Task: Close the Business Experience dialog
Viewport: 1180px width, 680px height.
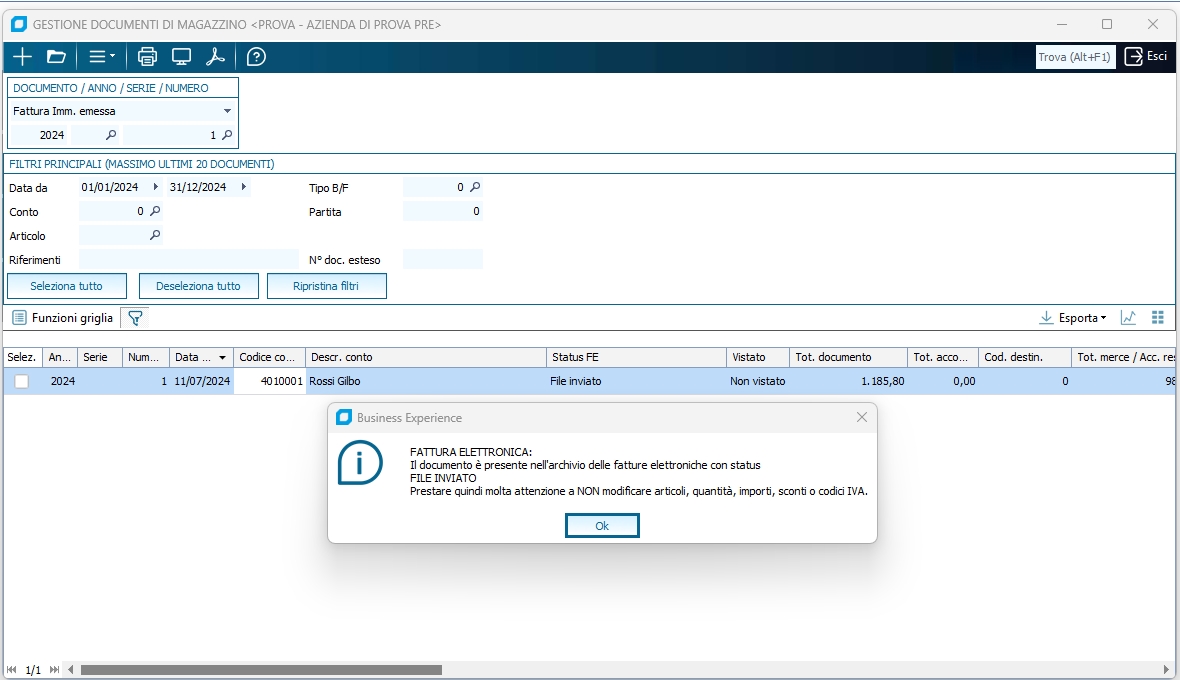Action: pos(862,417)
